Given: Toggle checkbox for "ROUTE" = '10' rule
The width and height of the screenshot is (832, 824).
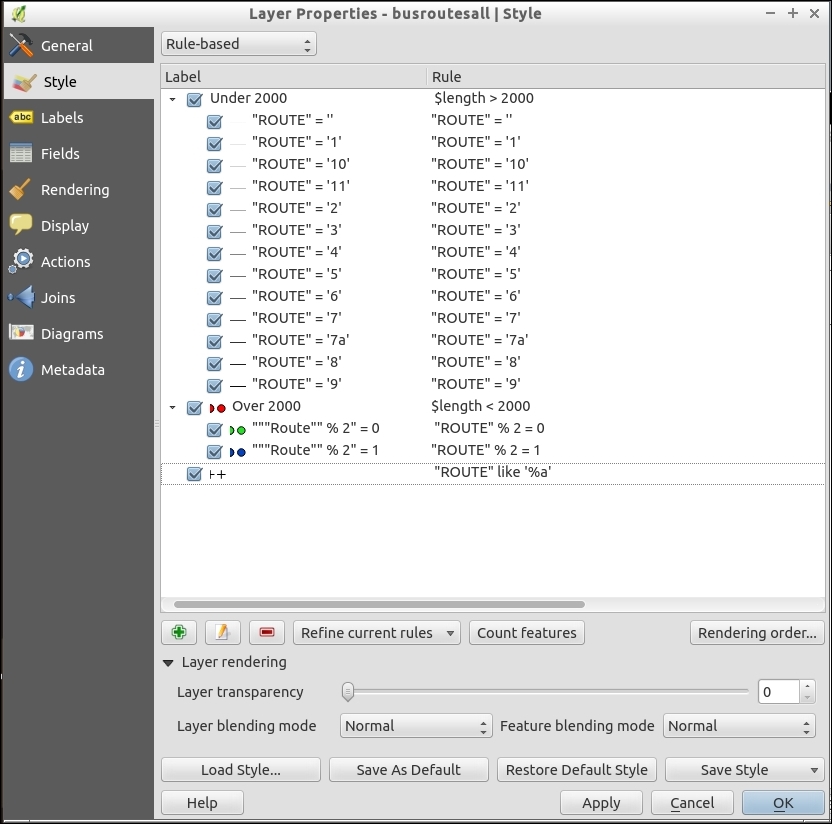Looking at the screenshot, I should pos(214,166).
